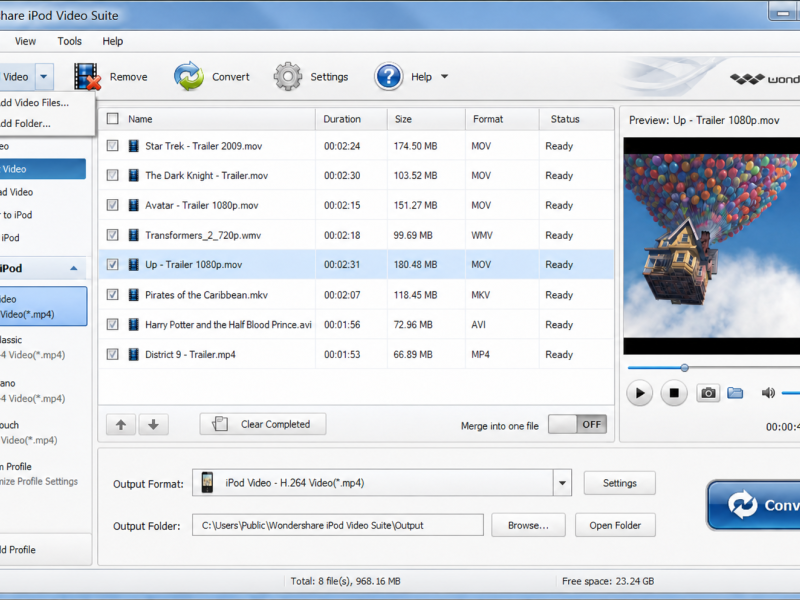
Task: Click file icon for Harry Potter avi
Action: (x=134, y=324)
